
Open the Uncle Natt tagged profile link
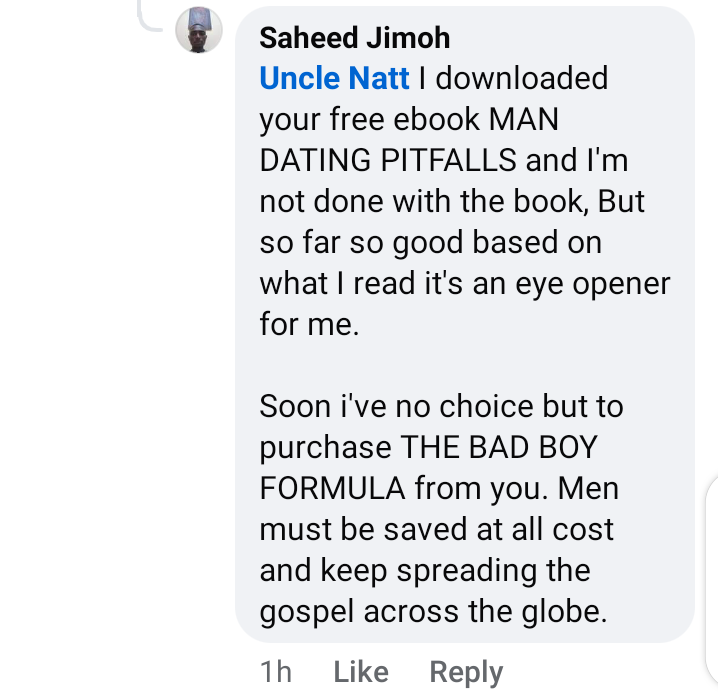[334, 78]
